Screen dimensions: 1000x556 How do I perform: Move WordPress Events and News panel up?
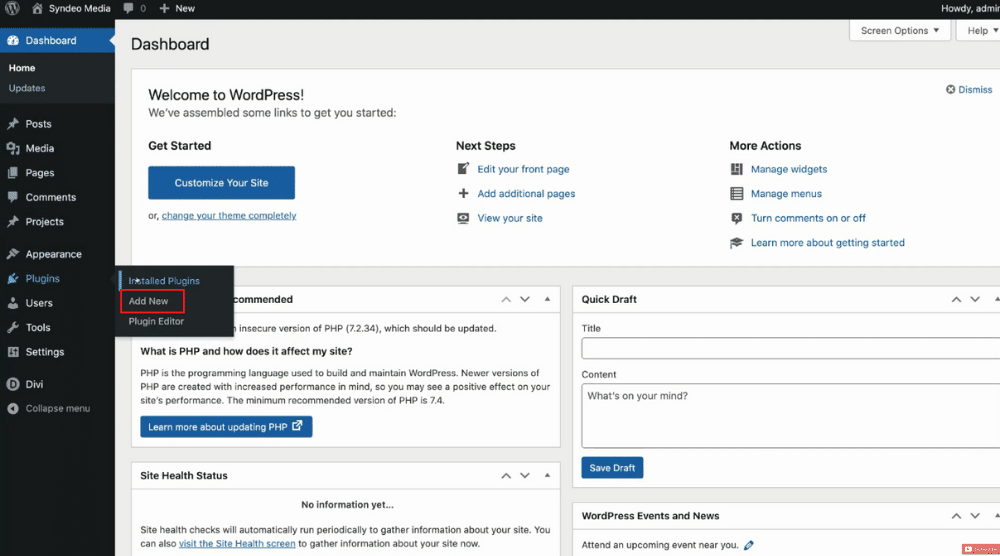click(x=956, y=516)
